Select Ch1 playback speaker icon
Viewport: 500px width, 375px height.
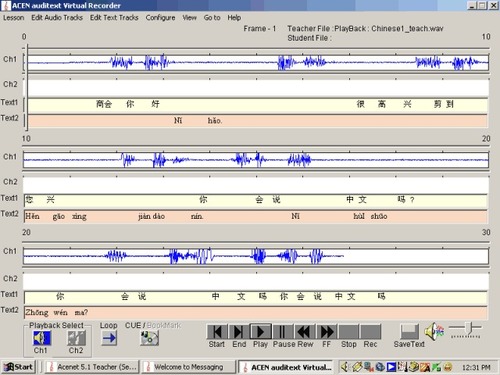(42, 338)
